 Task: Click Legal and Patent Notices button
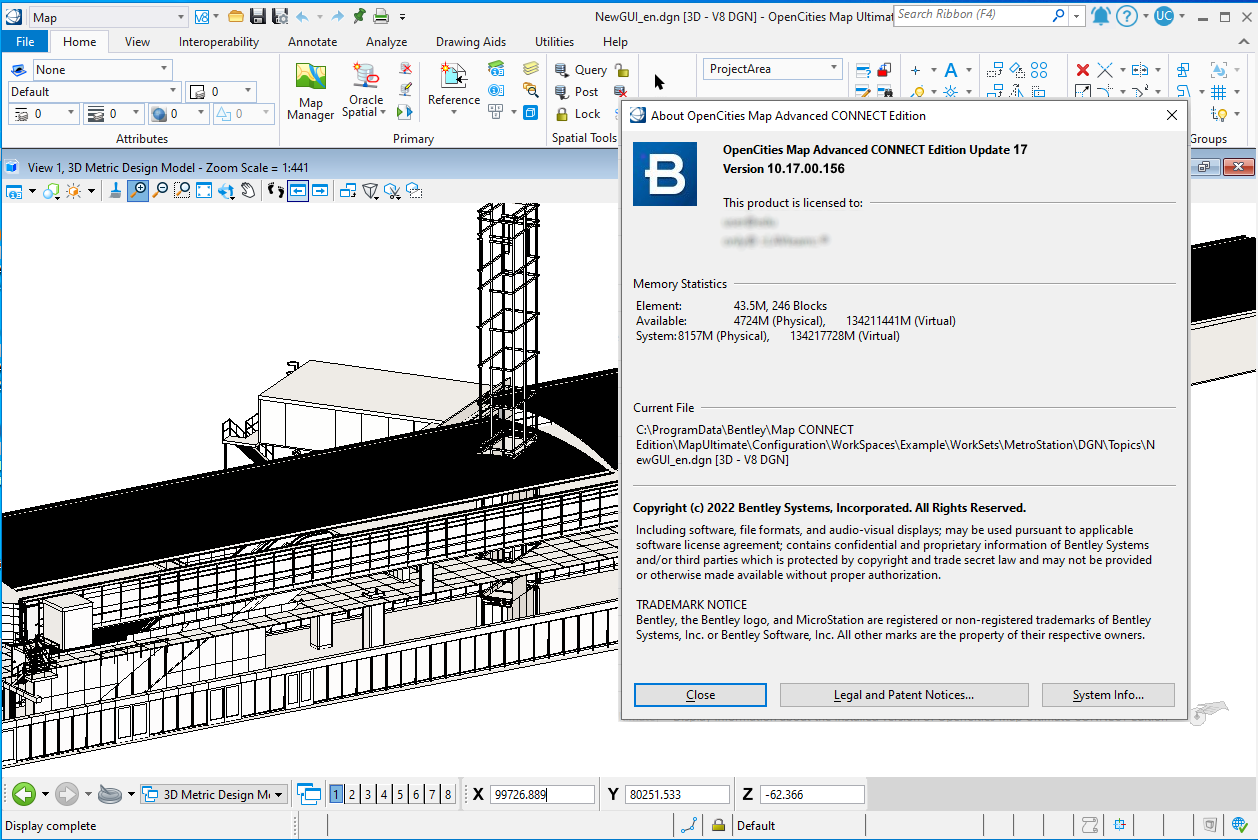click(x=904, y=695)
